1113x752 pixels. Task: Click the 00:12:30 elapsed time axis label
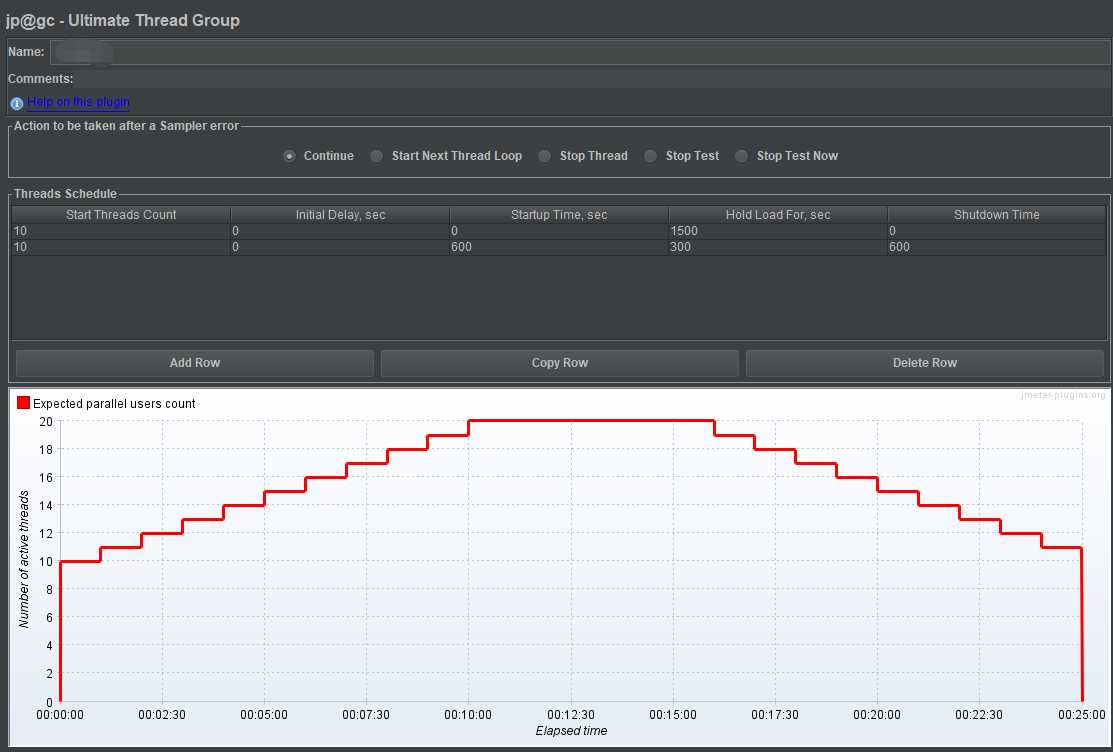(x=571, y=714)
